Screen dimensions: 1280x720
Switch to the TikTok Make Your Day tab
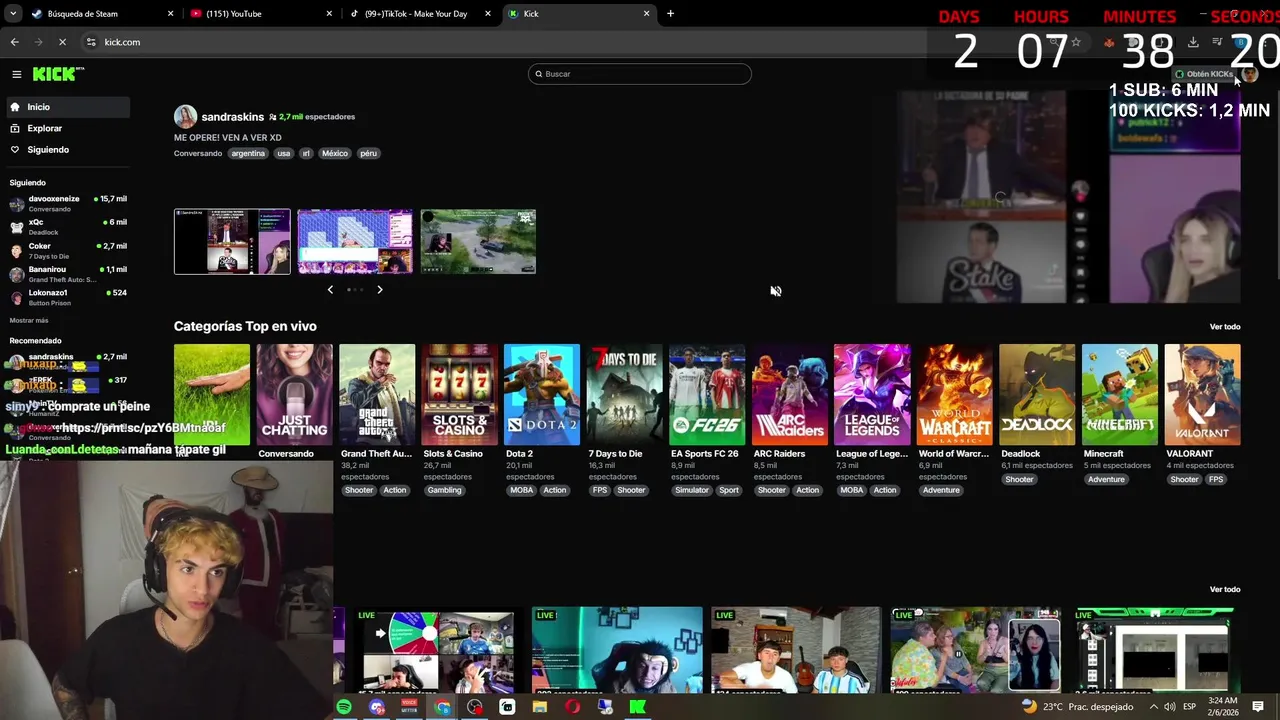coord(420,14)
